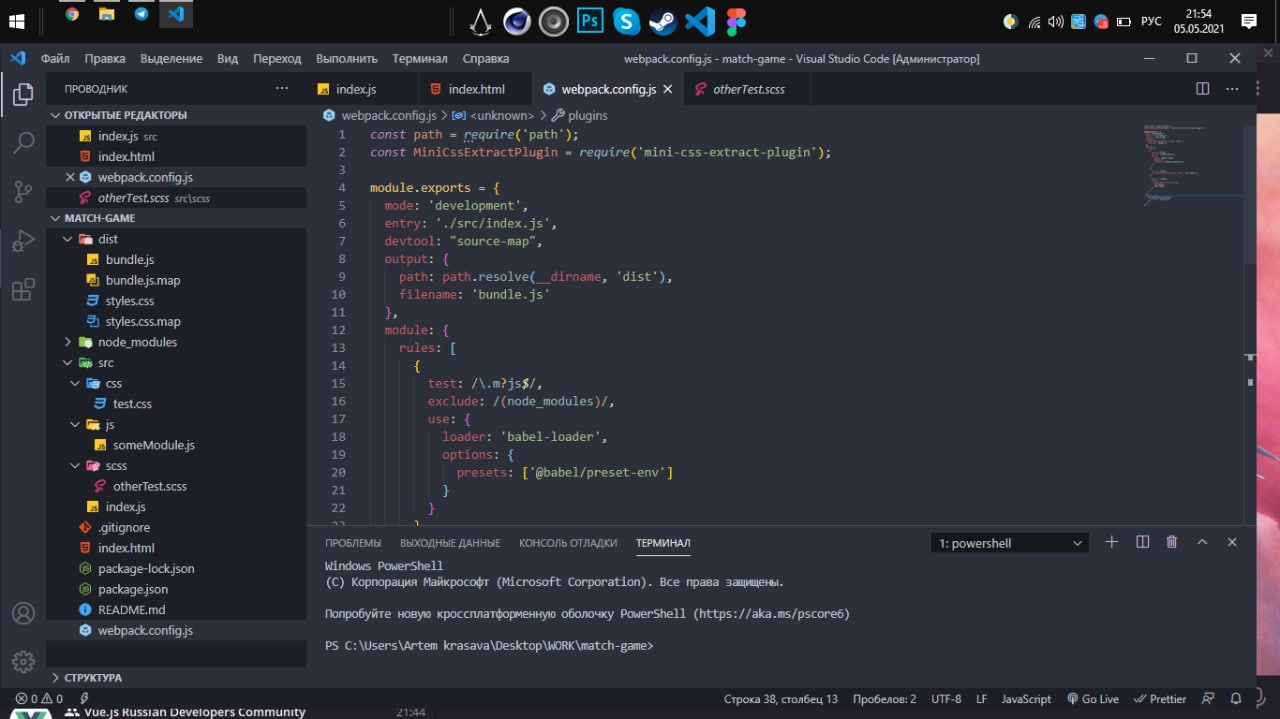Open the Extensions view

click(23, 290)
